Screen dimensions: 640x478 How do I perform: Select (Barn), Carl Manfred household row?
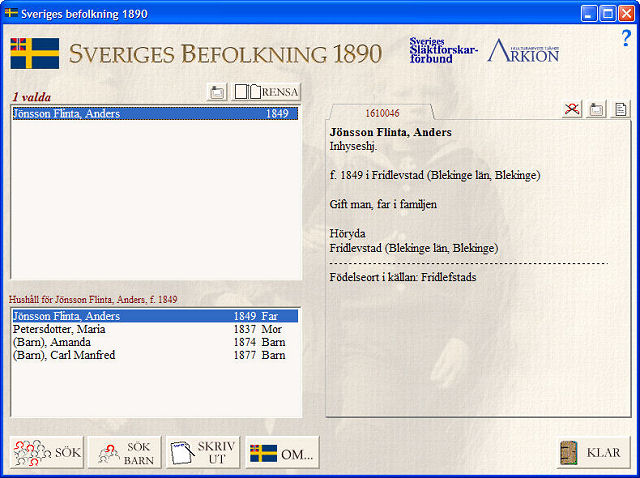point(155,355)
